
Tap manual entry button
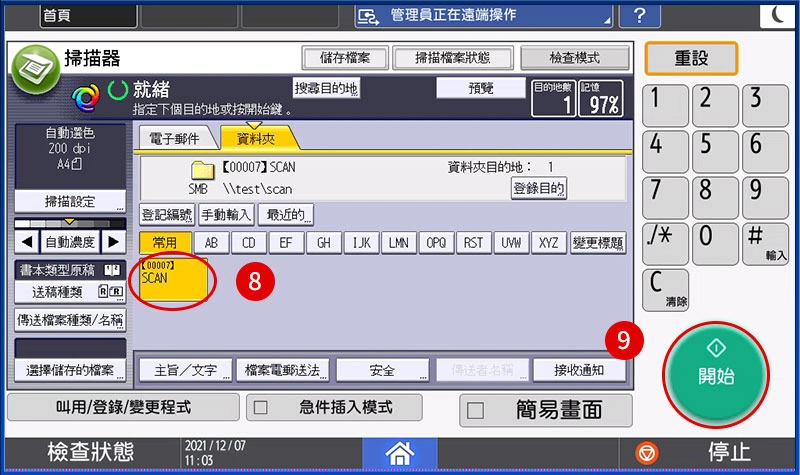click(x=226, y=215)
